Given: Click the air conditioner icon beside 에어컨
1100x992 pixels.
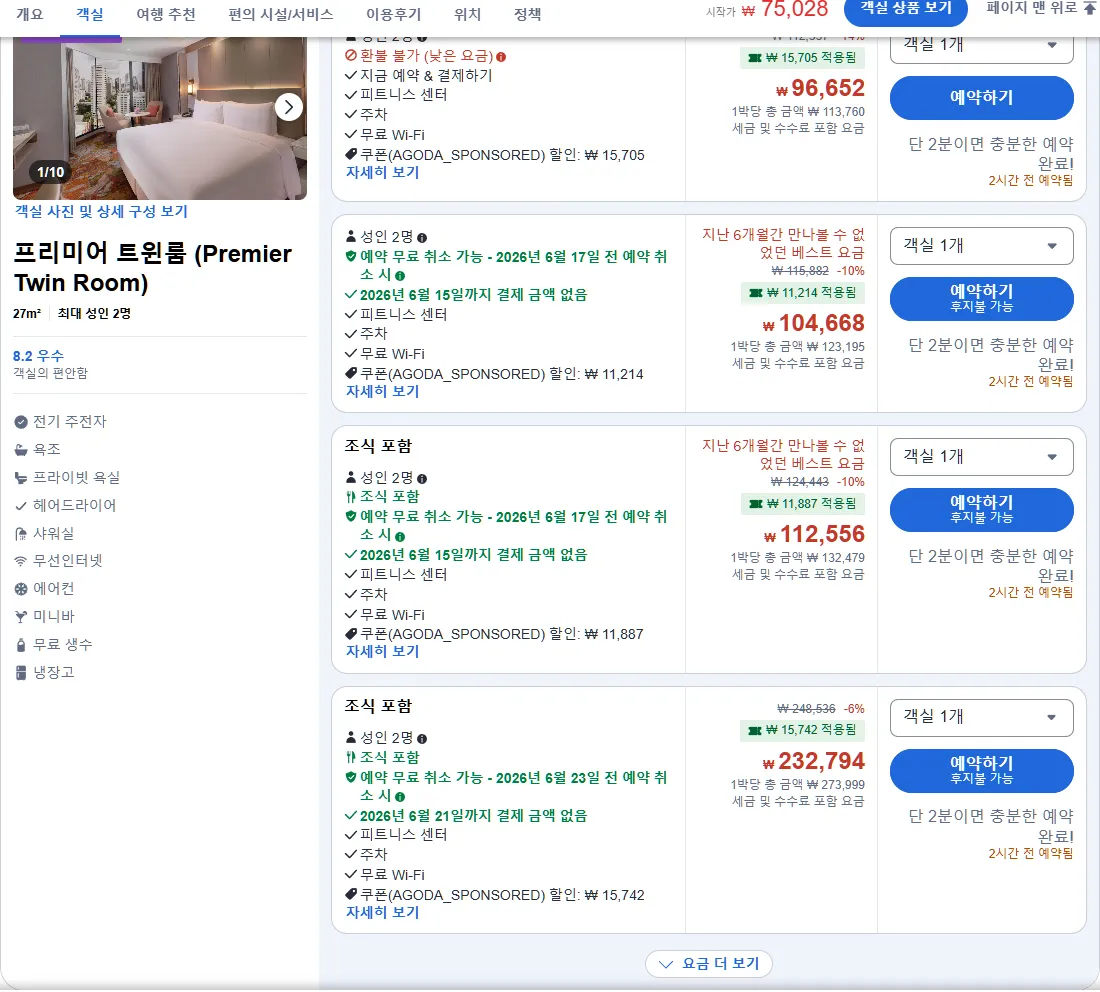Looking at the screenshot, I should (x=21, y=589).
